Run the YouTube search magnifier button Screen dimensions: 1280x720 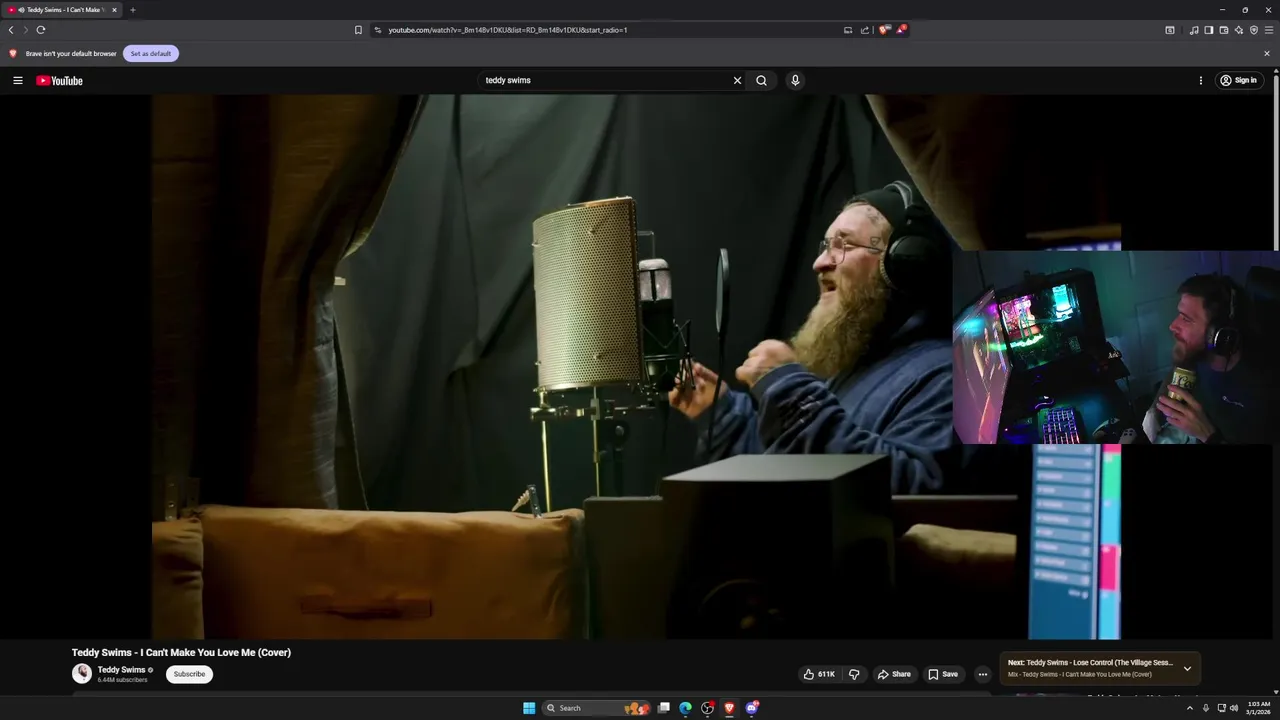point(761,80)
